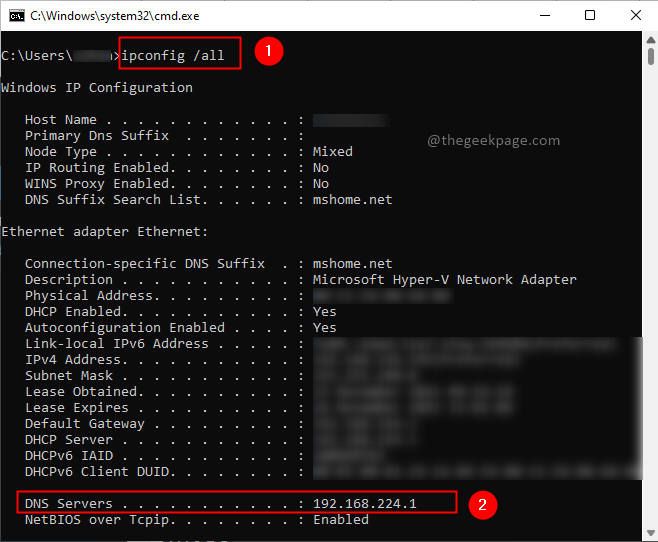This screenshot has height=542, width=658.
Task: Click the Primary Dns Suffix line
Action: point(164,136)
